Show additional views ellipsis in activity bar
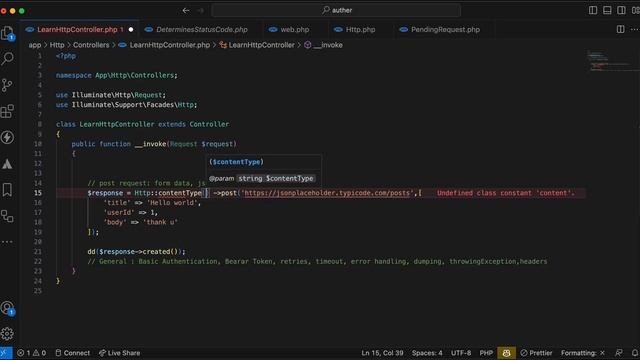The width and height of the screenshot is (640, 360). pos(7,242)
